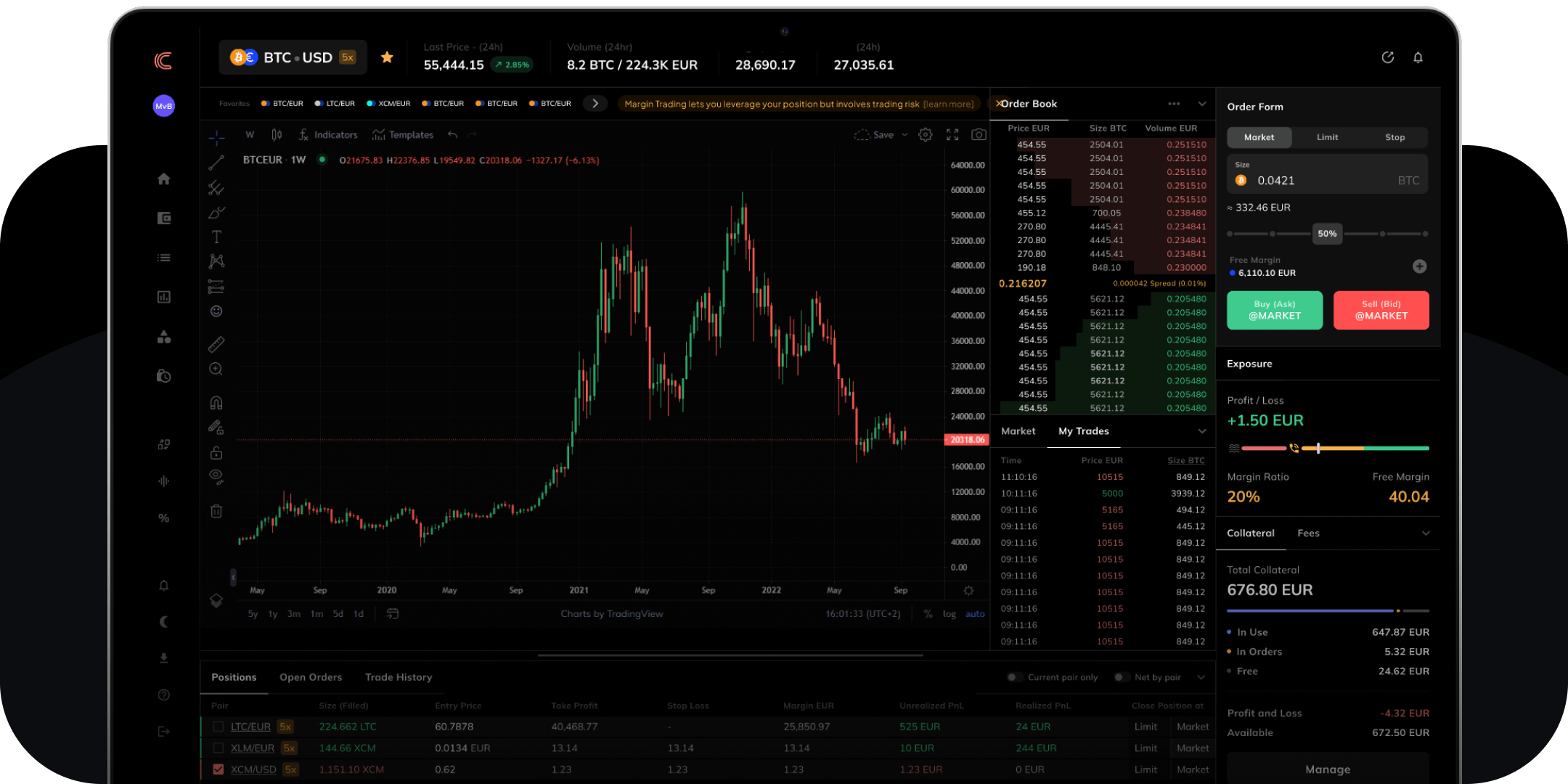Open the Save chart layout dropdown
This screenshot has height=784, width=1568.
pyautogui.click(x=905, y=134)
